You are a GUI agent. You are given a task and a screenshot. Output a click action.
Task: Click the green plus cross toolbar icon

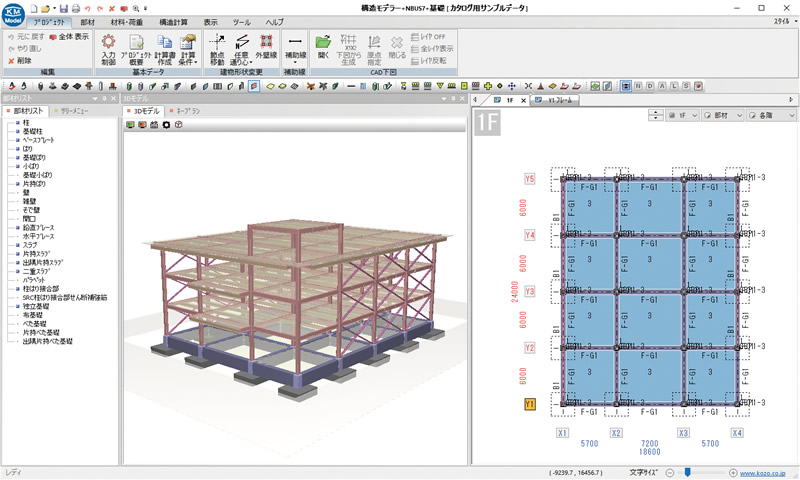[488, 86]
